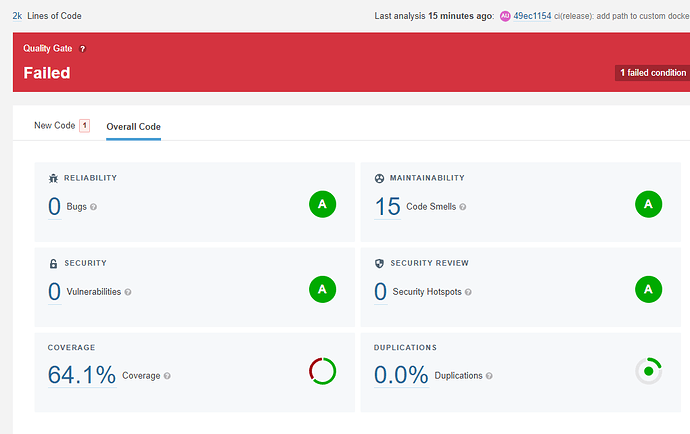The width and height of the screenshot is (690, 434).
Task: Click the 1 failed condition badge
Action: point(653,73)
